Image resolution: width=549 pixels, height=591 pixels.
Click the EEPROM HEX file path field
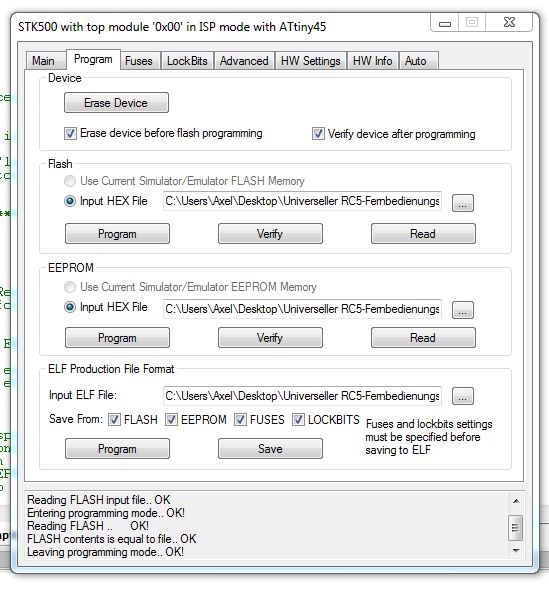pos(302,309)
